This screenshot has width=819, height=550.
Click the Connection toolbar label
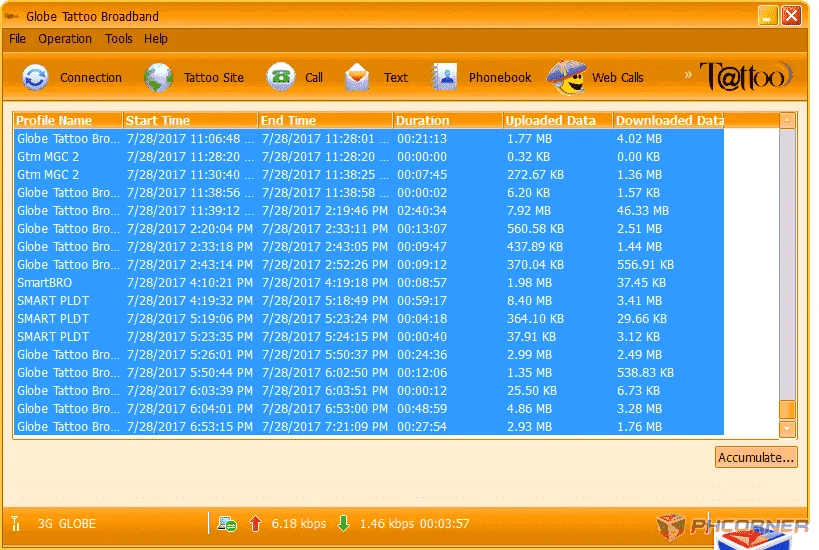90,77
